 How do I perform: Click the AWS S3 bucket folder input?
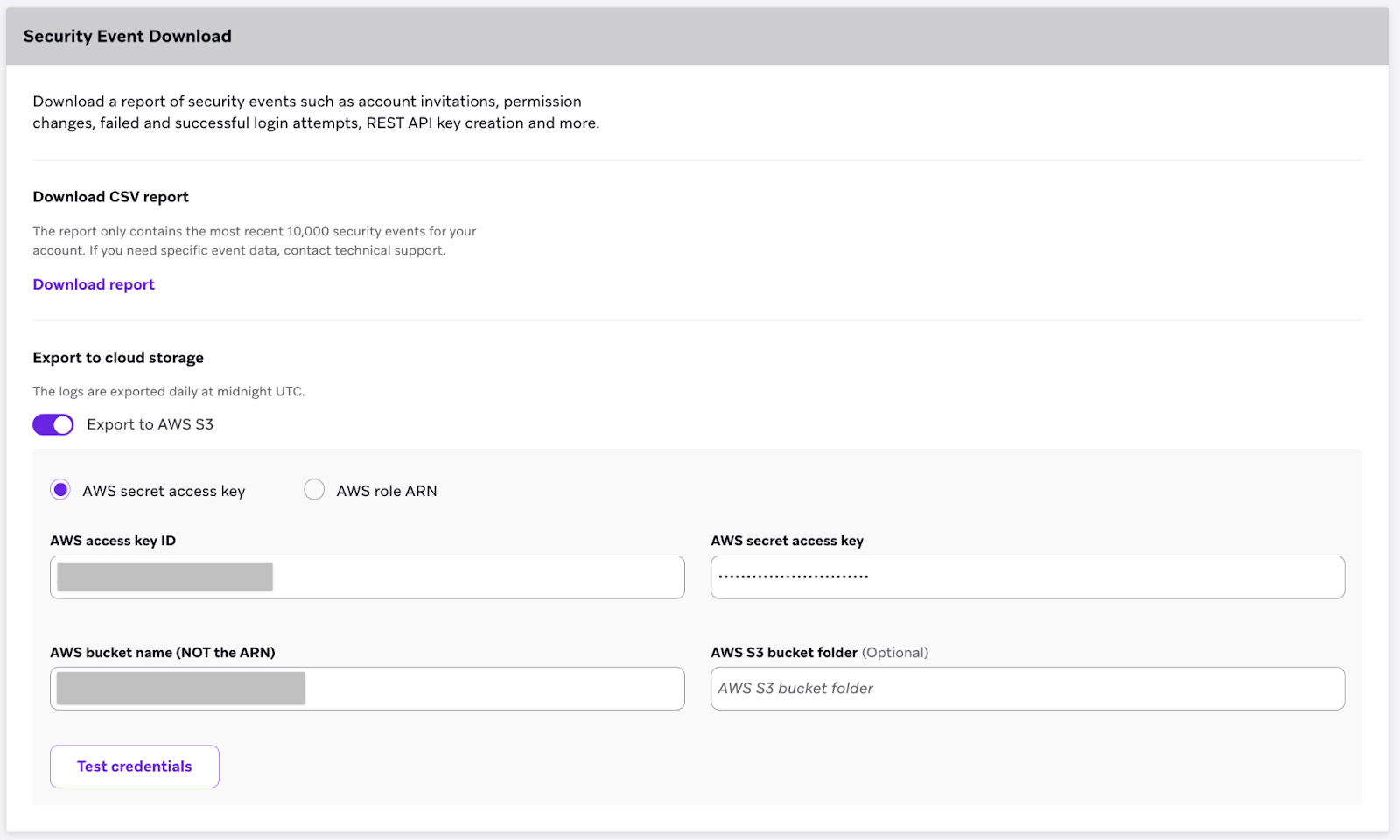click(x=1028, y=689)
